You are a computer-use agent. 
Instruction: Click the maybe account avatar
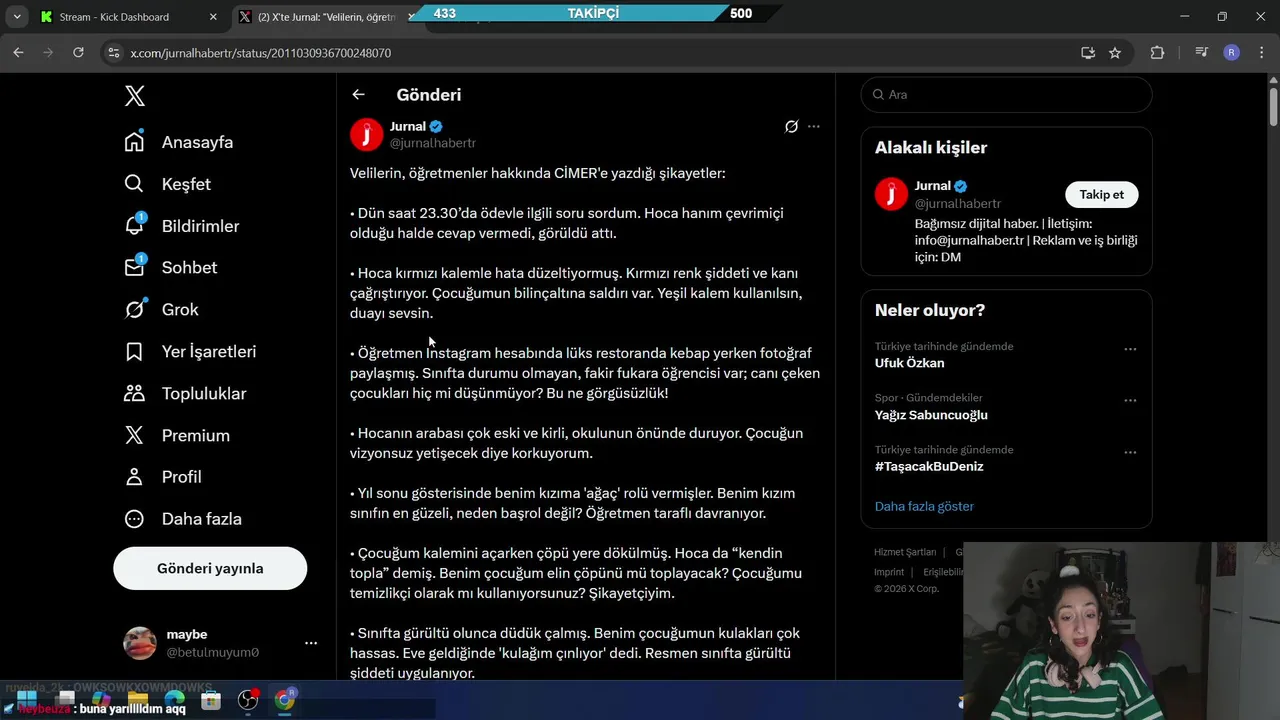[140, 643]
